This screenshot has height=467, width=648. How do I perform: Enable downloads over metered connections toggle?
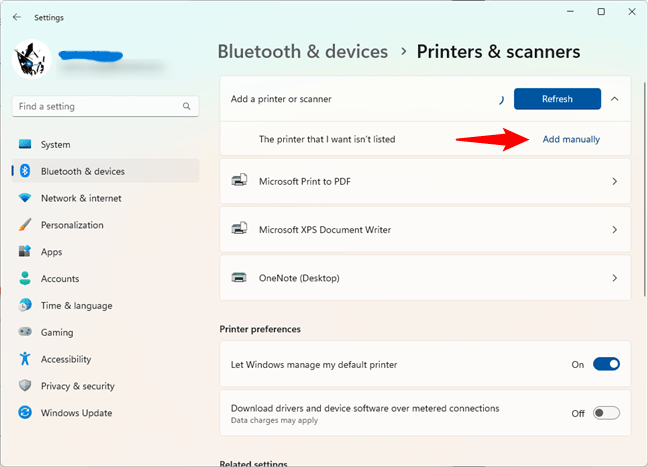pyautogui.click(x=606, y=413)
